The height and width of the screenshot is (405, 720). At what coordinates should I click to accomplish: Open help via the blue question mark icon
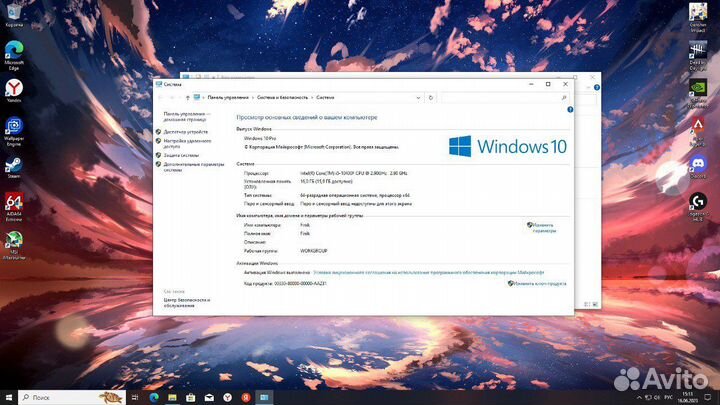pyautogui.click(x=570, y=110)
